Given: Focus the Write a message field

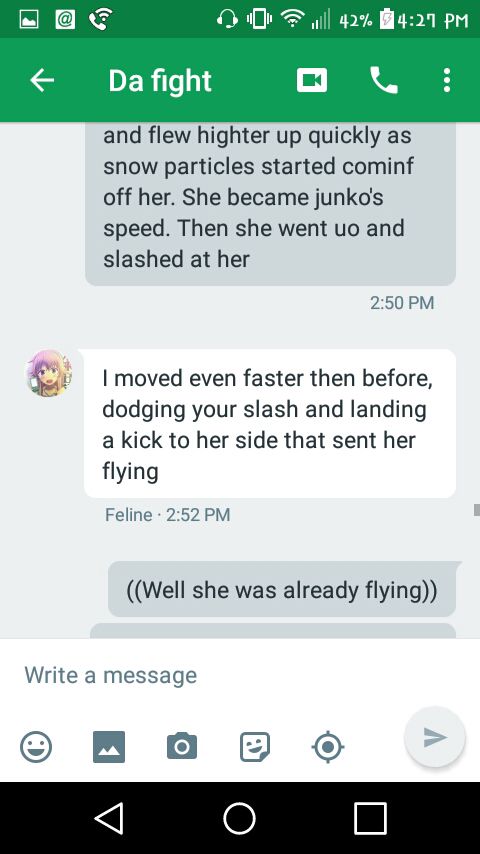Looking at the screenshot, I should [240, 675].
